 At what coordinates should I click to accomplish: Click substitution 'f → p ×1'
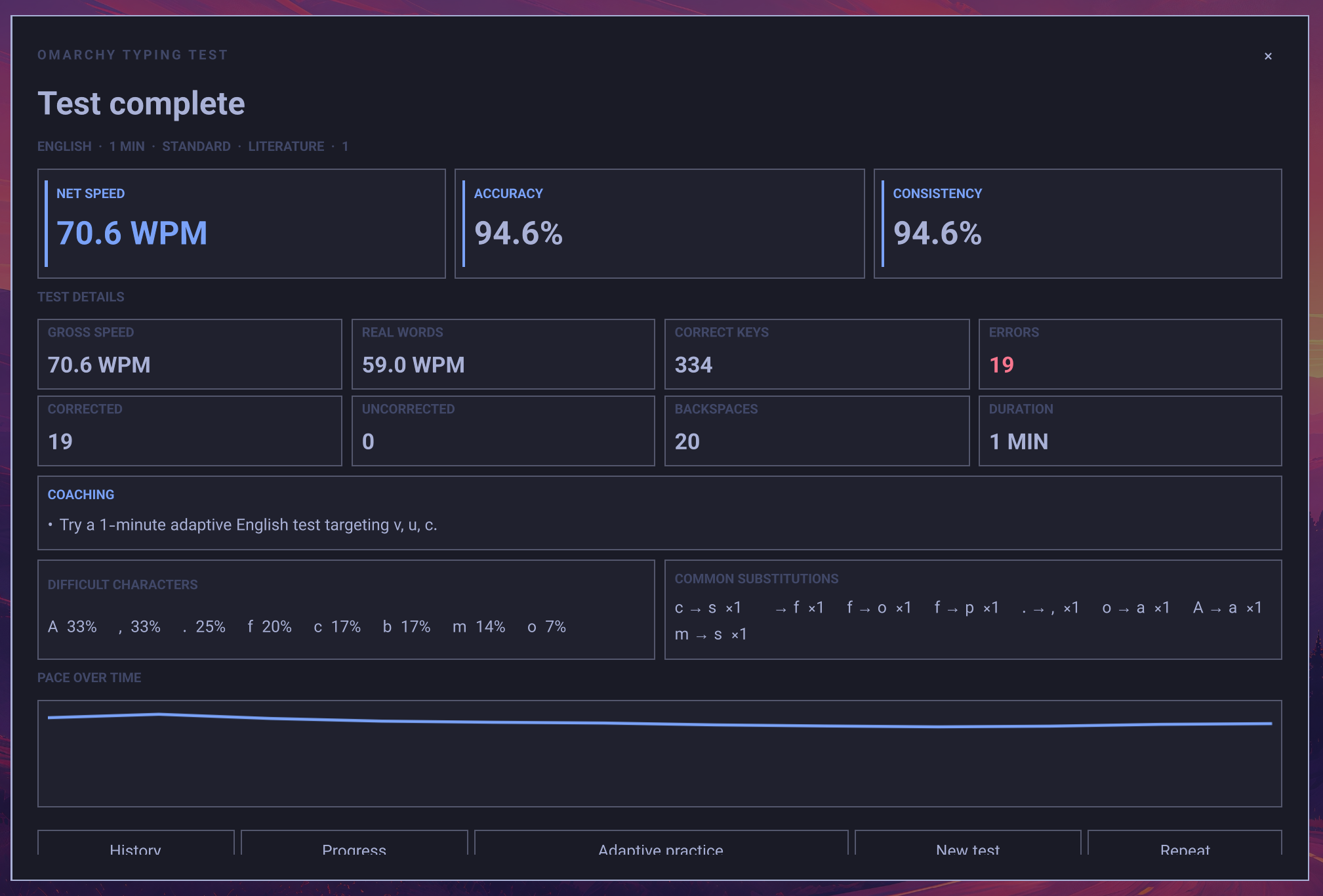tap(966, 608)
